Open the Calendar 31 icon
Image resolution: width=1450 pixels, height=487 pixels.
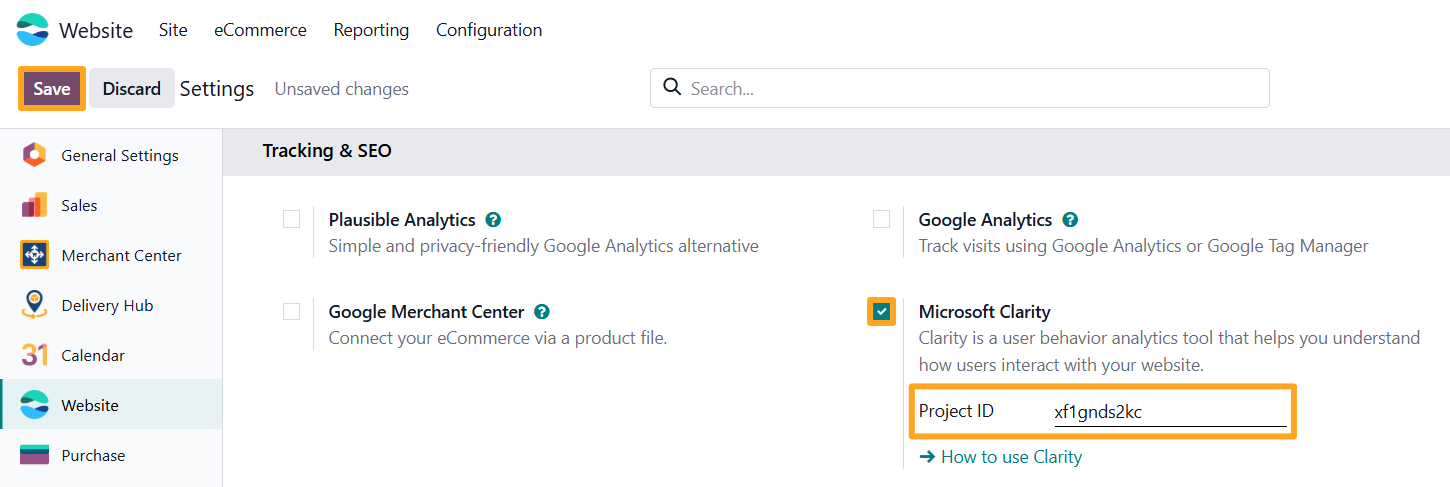pos(34,355)
